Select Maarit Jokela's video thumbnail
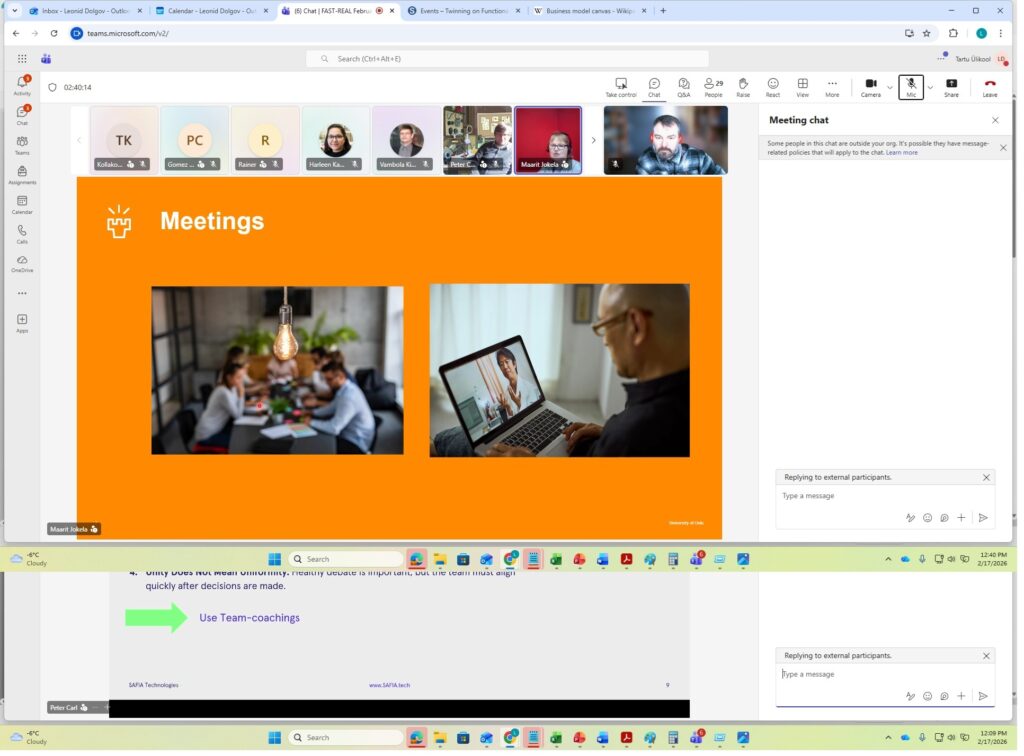Viewport: 1024px width, 756px height. [x=548, y=140]
